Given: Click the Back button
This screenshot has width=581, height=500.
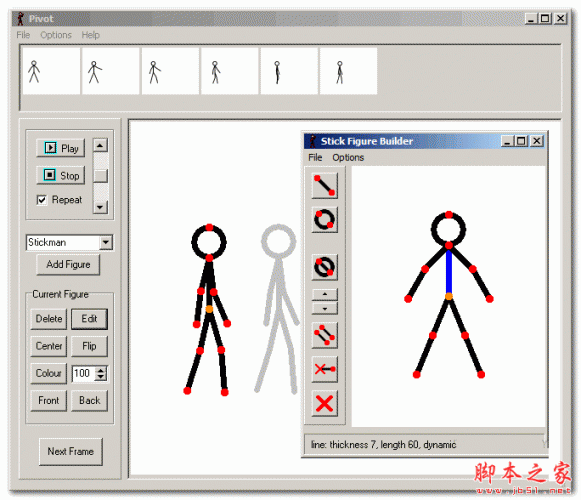Looking at the screenshot, I should pos(89,401).
